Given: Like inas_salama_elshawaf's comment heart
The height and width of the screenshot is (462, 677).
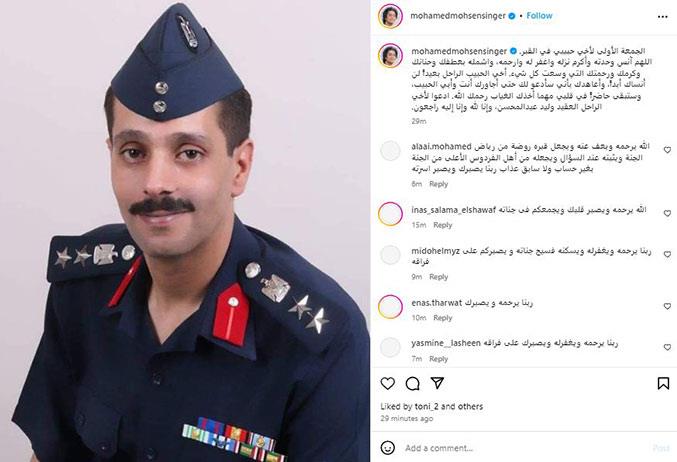Looking at the screenshot, I should click(667, 213).
